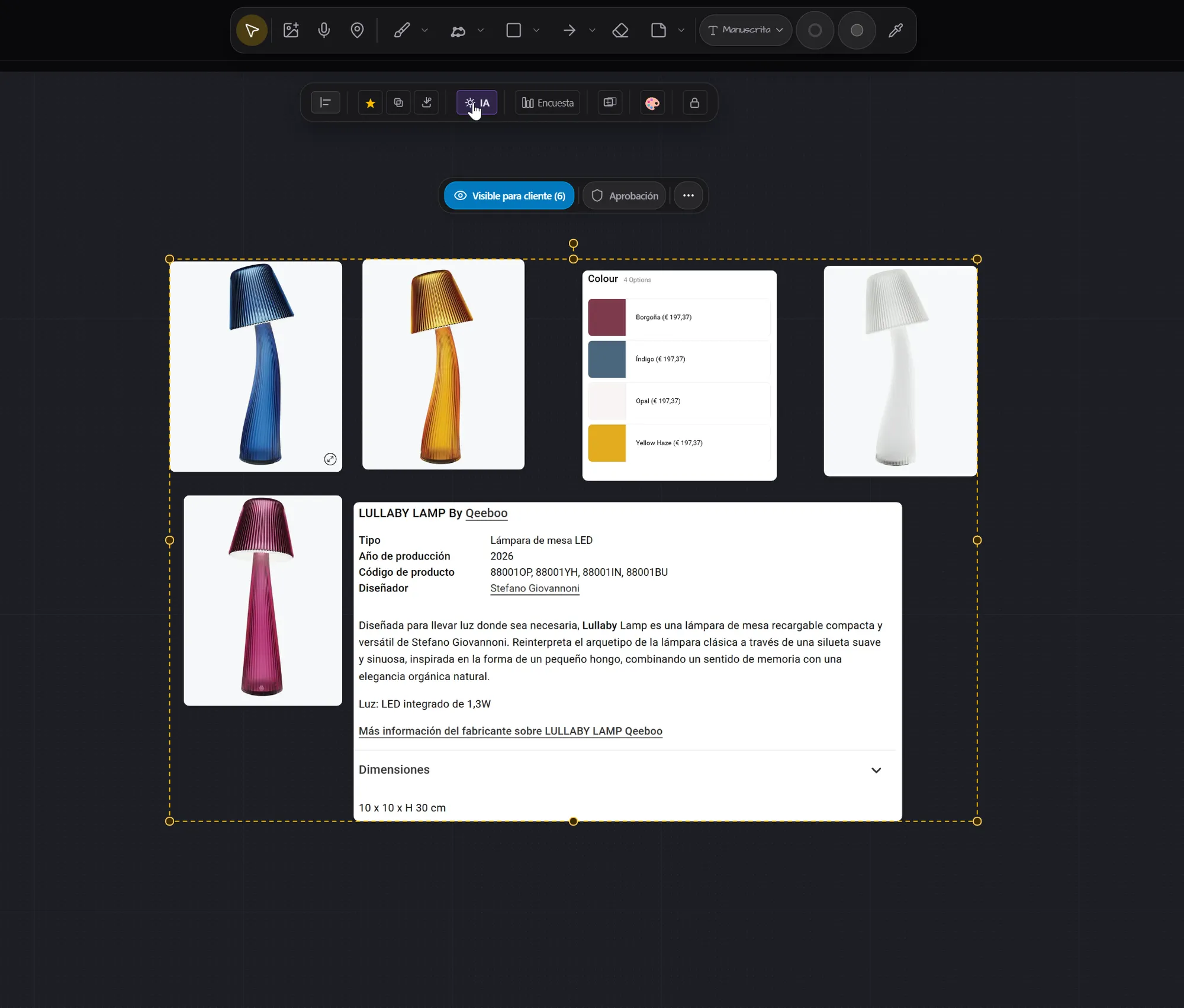Click the add image tool
This screenshot has width=1184, height=1008.
pyautogui.click(x=291, y=30)
